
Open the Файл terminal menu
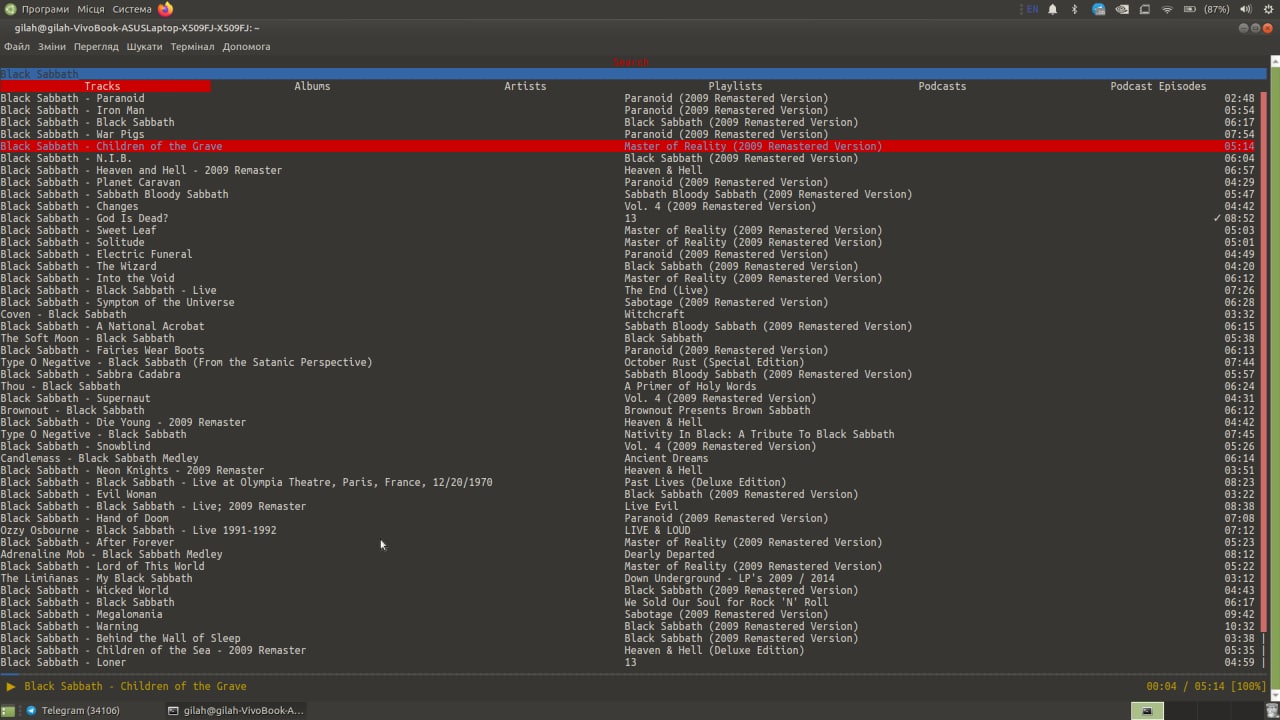pos(17,47)
